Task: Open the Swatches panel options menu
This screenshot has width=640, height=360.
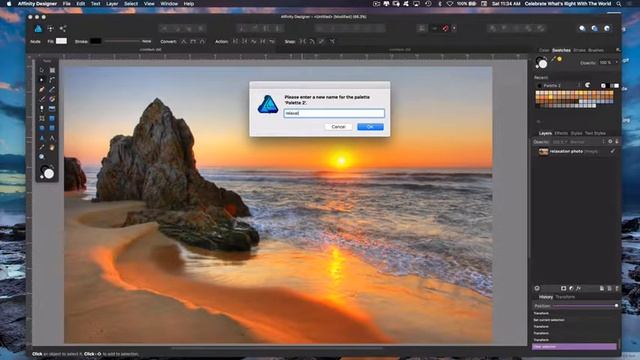Action: click(x=618, y=50)
